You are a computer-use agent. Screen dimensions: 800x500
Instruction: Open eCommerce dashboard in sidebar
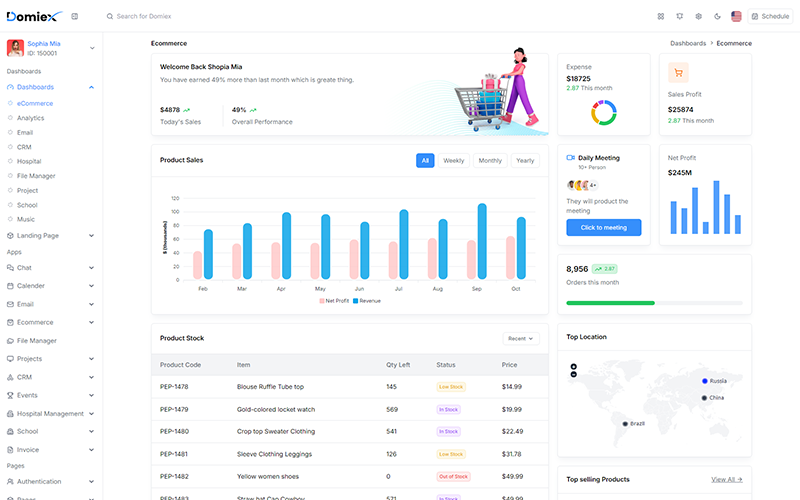coord(35,104)
